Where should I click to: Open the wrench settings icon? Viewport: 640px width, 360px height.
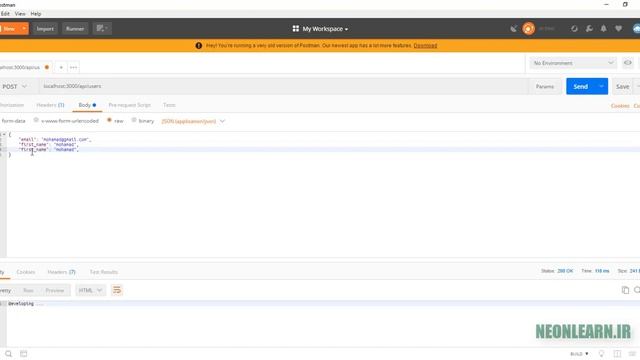click(x=589, y=29)
